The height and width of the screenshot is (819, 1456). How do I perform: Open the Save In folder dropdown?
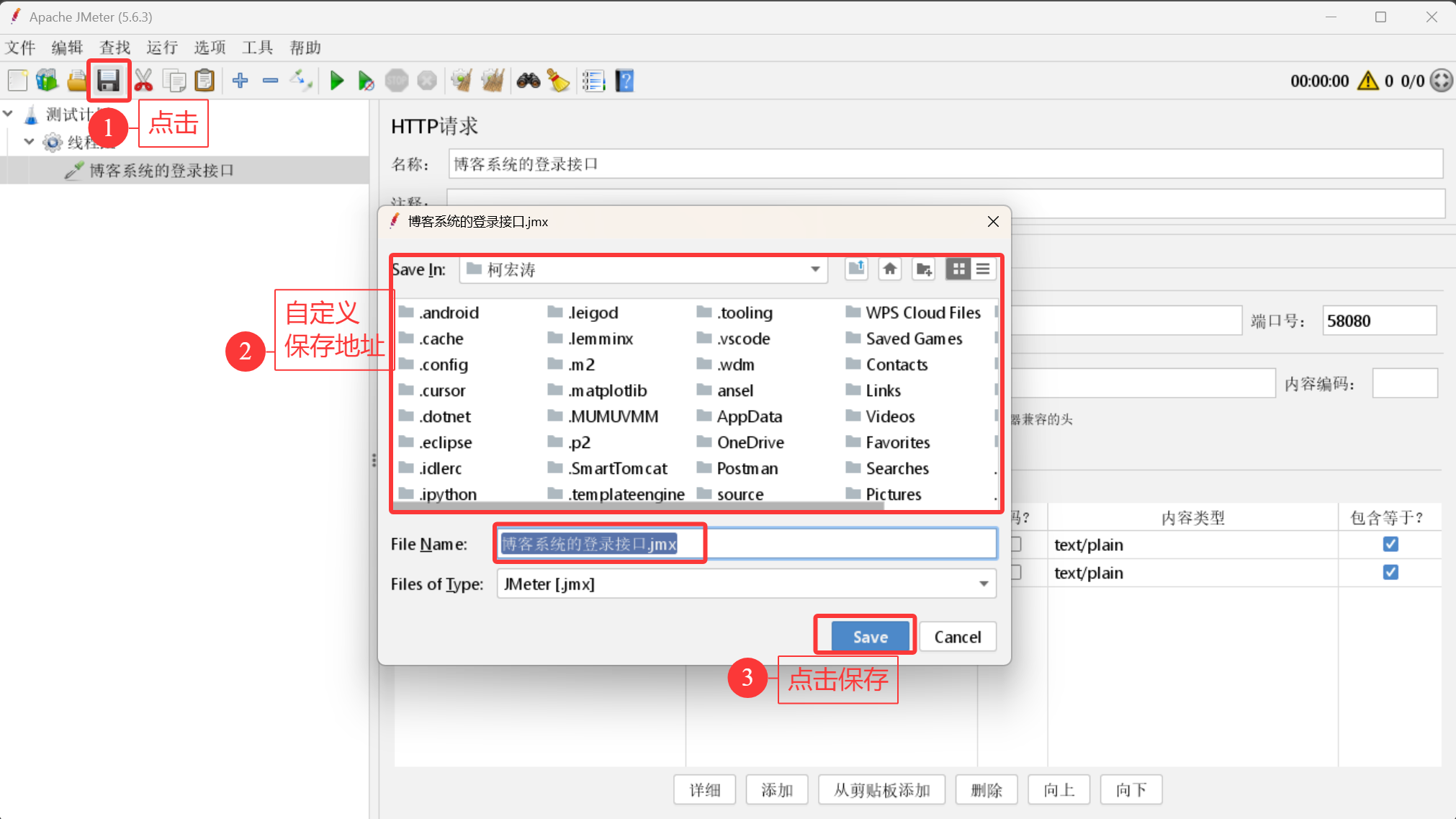tap(815, 269)
